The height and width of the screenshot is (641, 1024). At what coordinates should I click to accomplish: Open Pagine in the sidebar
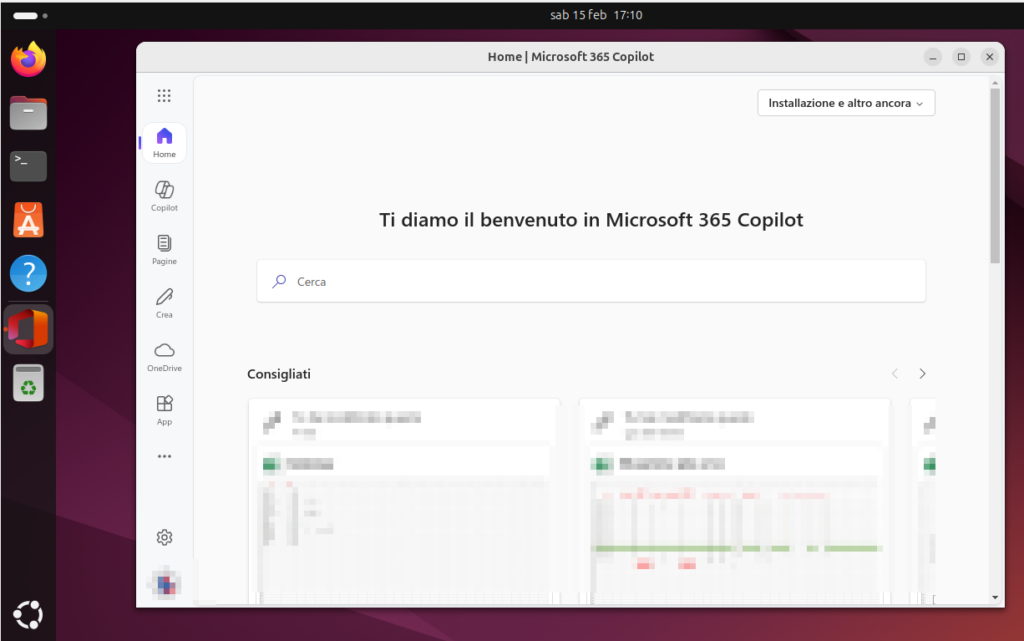164,250
